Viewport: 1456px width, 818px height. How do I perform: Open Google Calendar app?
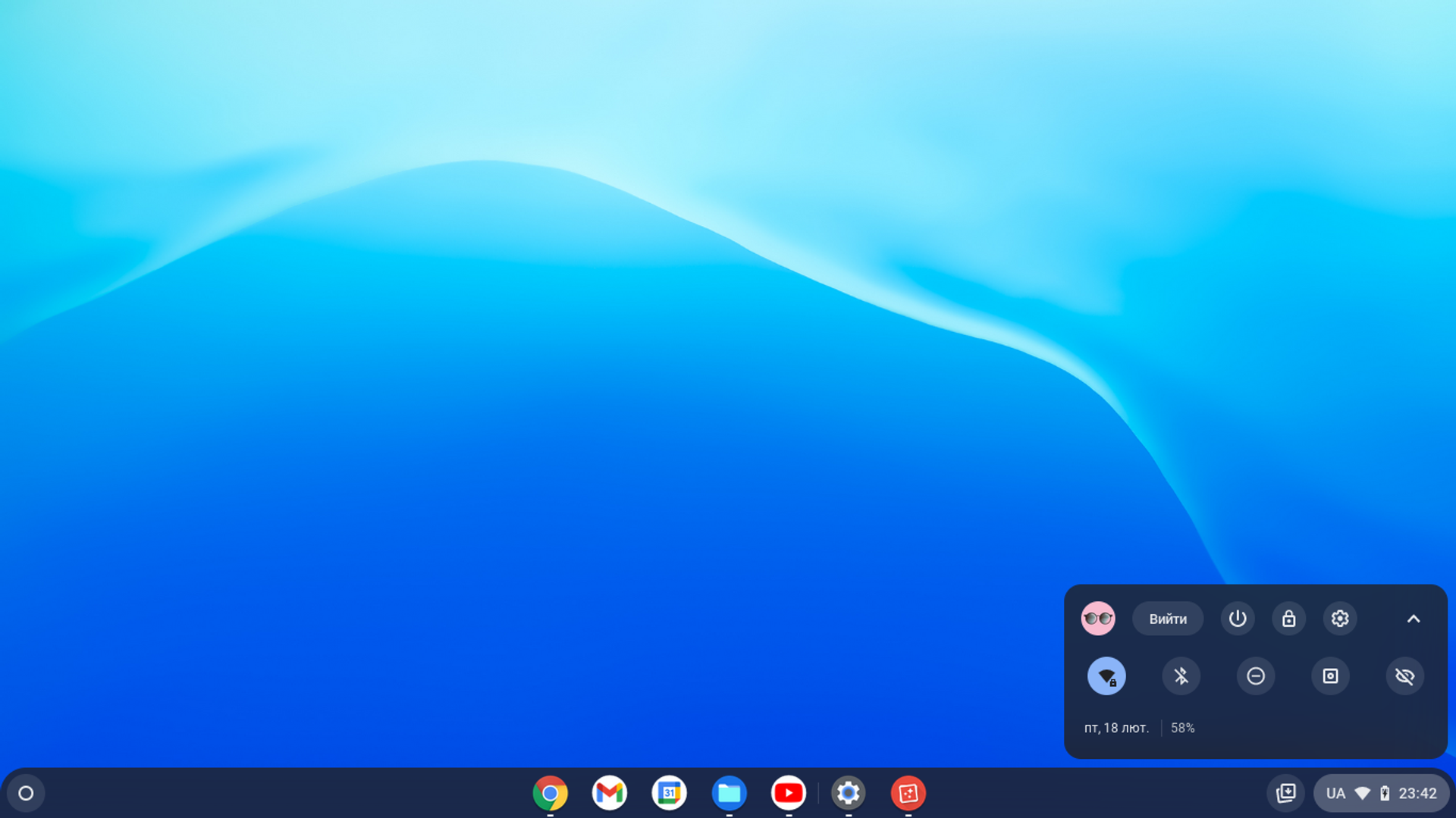[x=669, y=793]
